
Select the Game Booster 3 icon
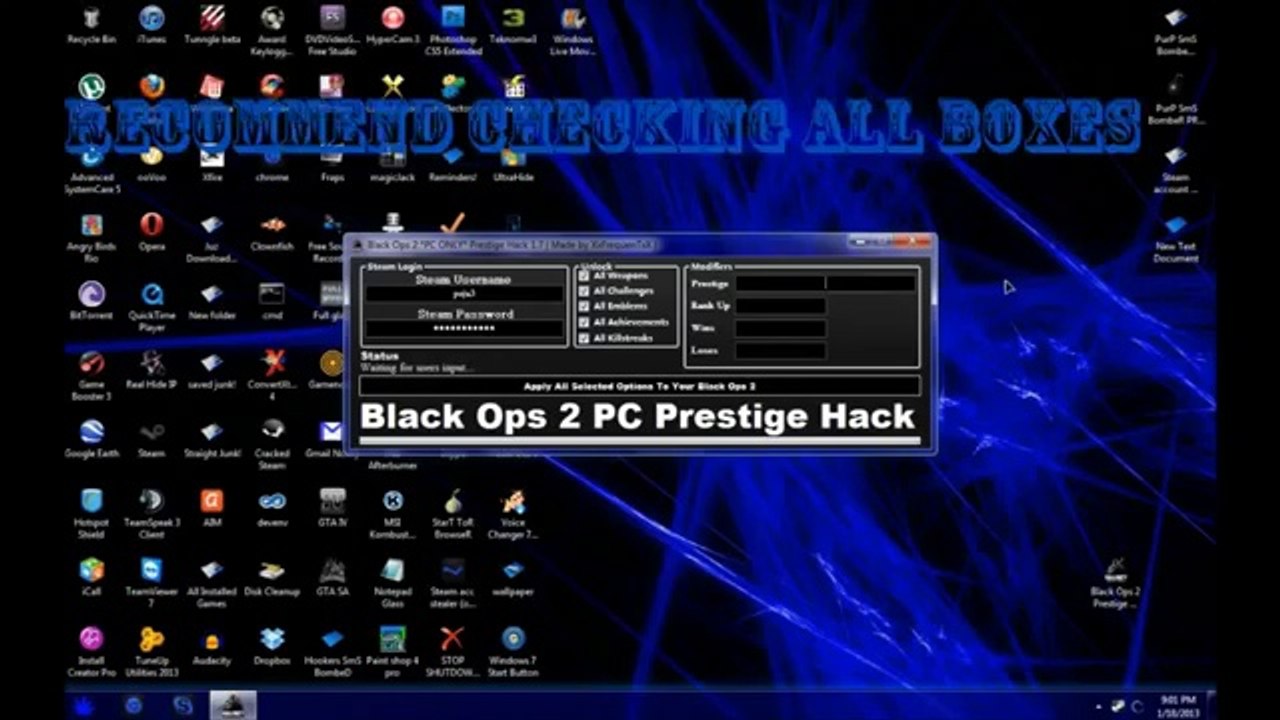[x=92, y=375]
